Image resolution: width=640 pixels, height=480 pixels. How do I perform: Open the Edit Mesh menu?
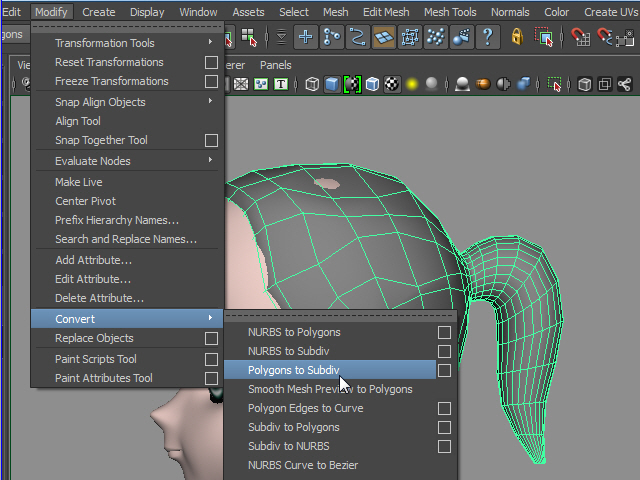pyautogui.click(x=385, y=12)
